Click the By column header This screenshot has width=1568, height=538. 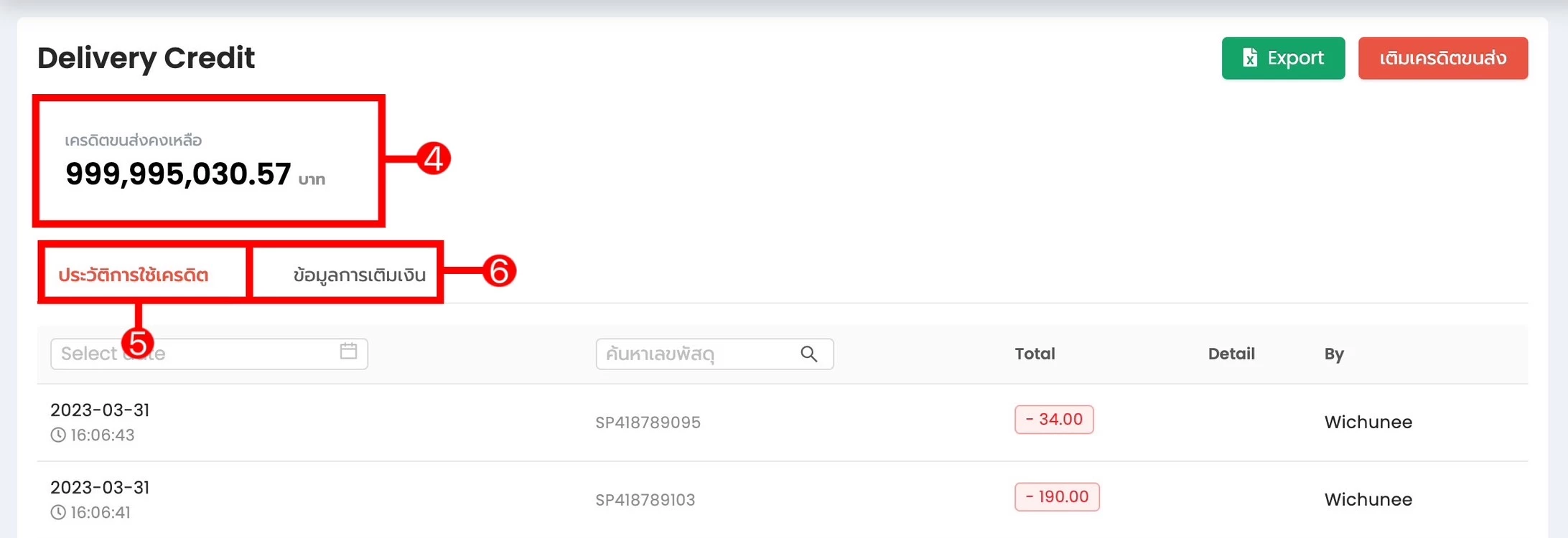1334,354
